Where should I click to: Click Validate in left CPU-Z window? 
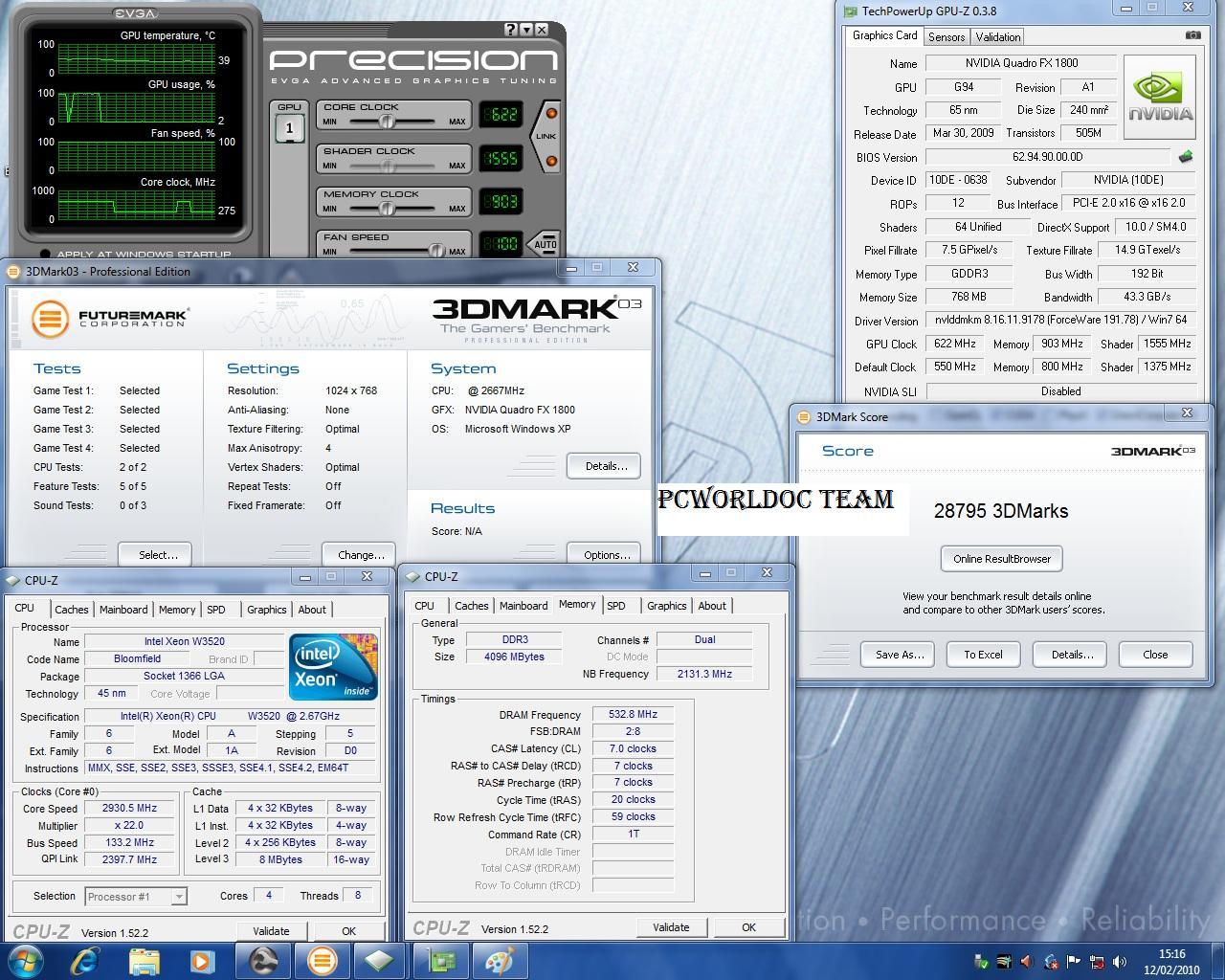(x=271, y=931)
